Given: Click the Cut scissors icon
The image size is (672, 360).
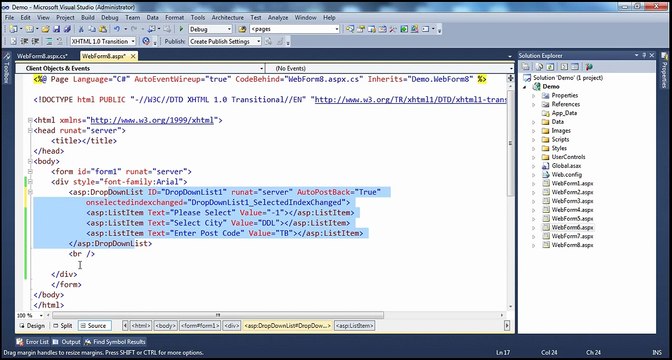Looking at the screenshot, I should [81, 29].
